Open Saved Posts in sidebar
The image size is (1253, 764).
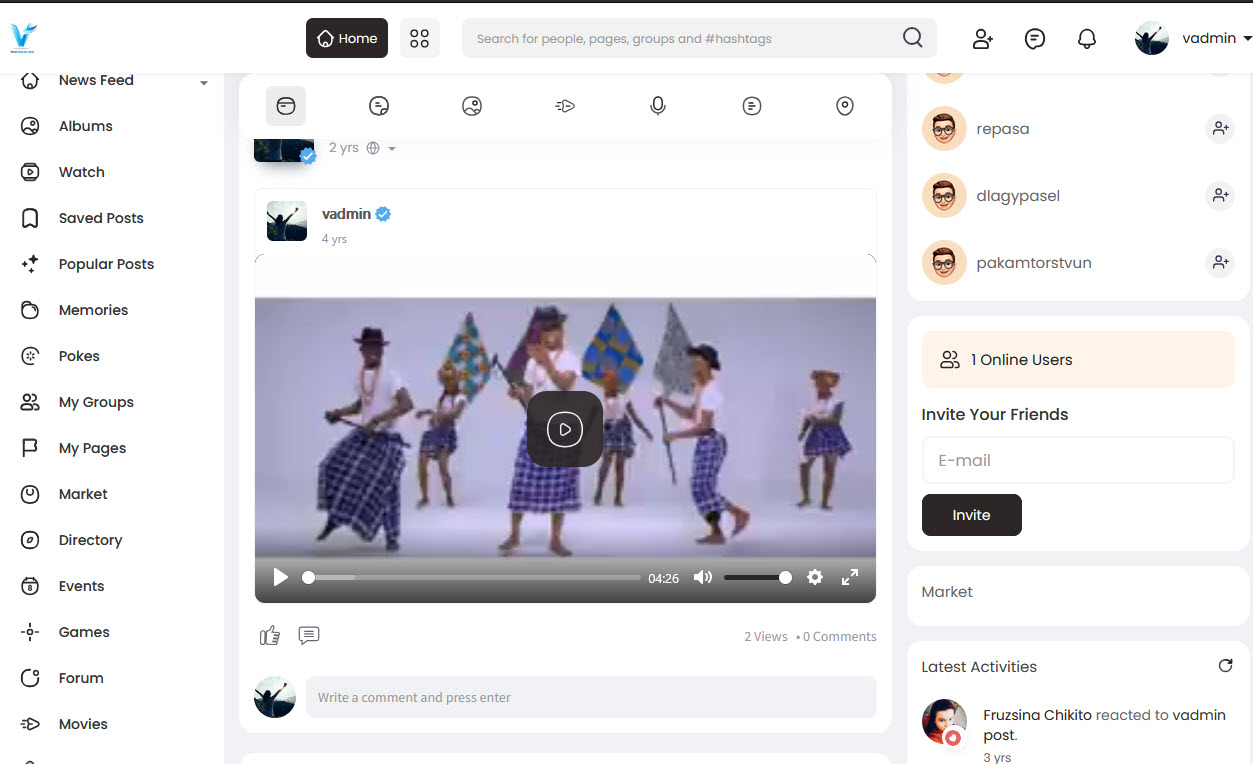[x=101, y=218]
